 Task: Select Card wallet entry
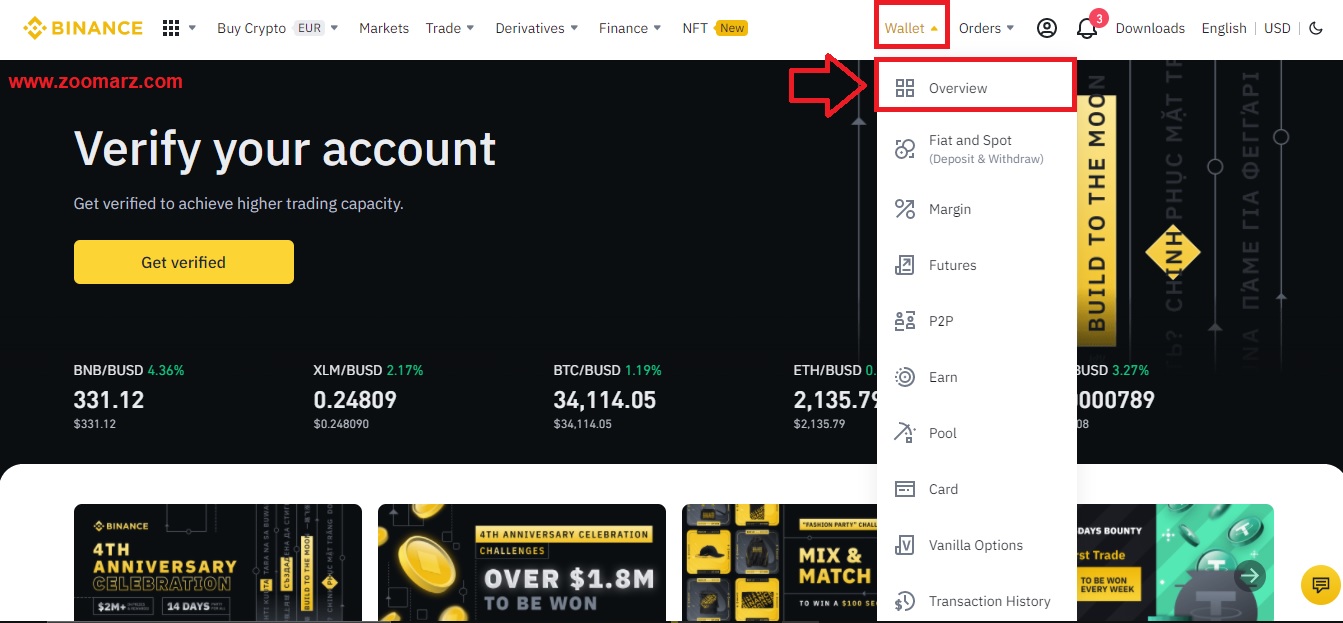click(x=976, y=489)
